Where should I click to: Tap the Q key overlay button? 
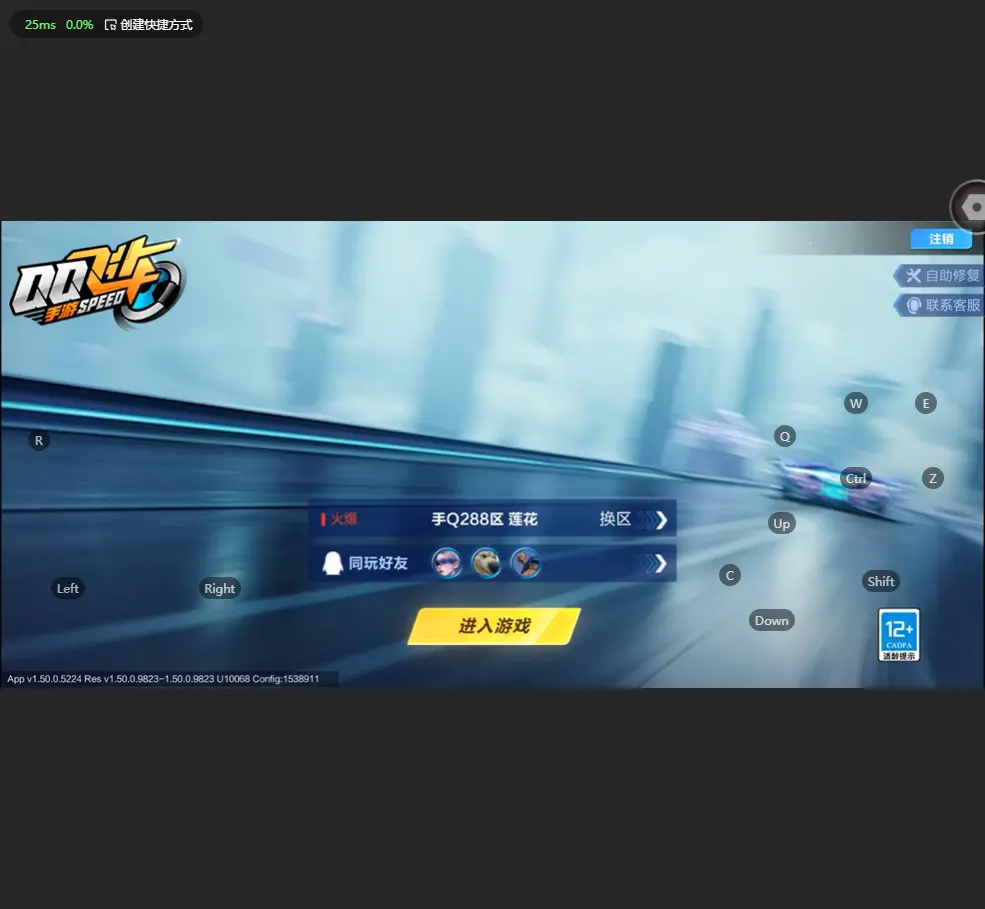coord(785,436)
